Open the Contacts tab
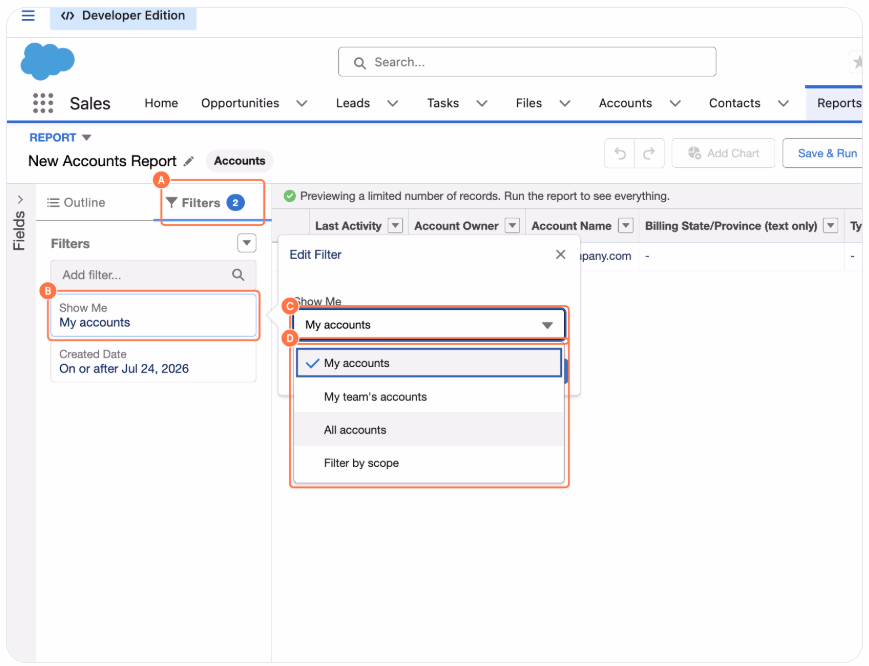The height and width of the screenshot is (666, 869). coord(734,103)
